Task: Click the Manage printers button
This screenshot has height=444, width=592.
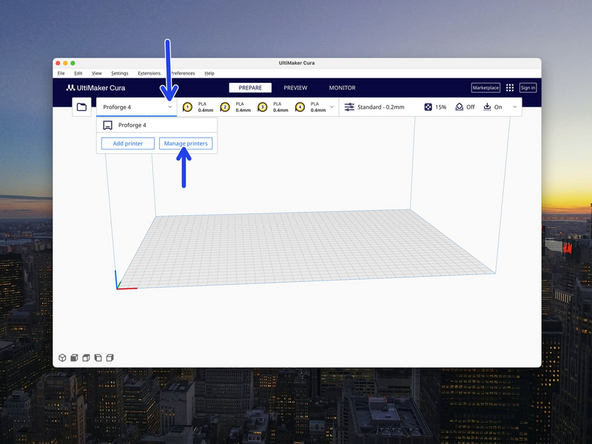Action: (x=186, y=143)
